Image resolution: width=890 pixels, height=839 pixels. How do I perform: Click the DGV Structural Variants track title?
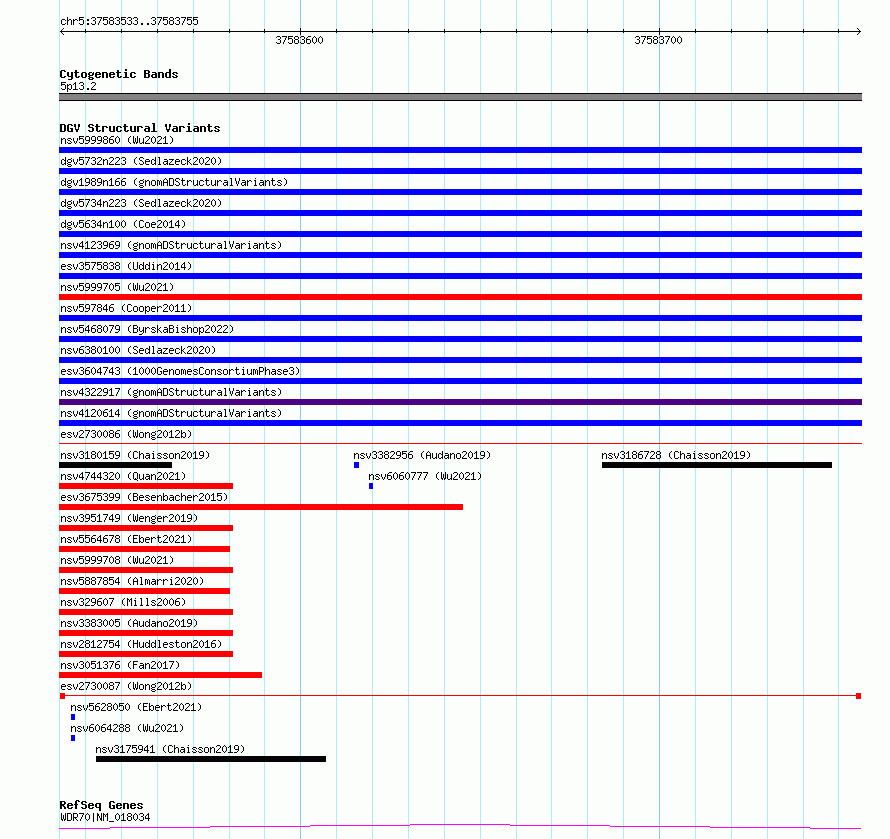tap(140, 128)
